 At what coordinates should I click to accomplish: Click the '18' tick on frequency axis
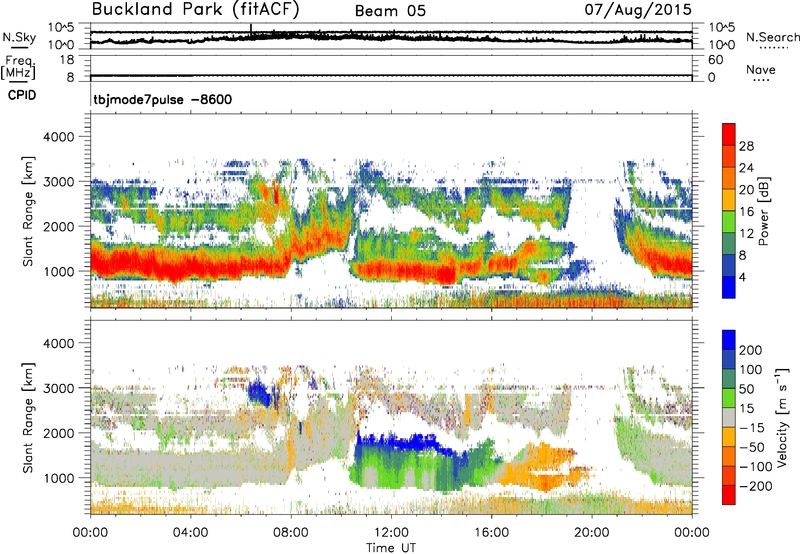[67, 60]
